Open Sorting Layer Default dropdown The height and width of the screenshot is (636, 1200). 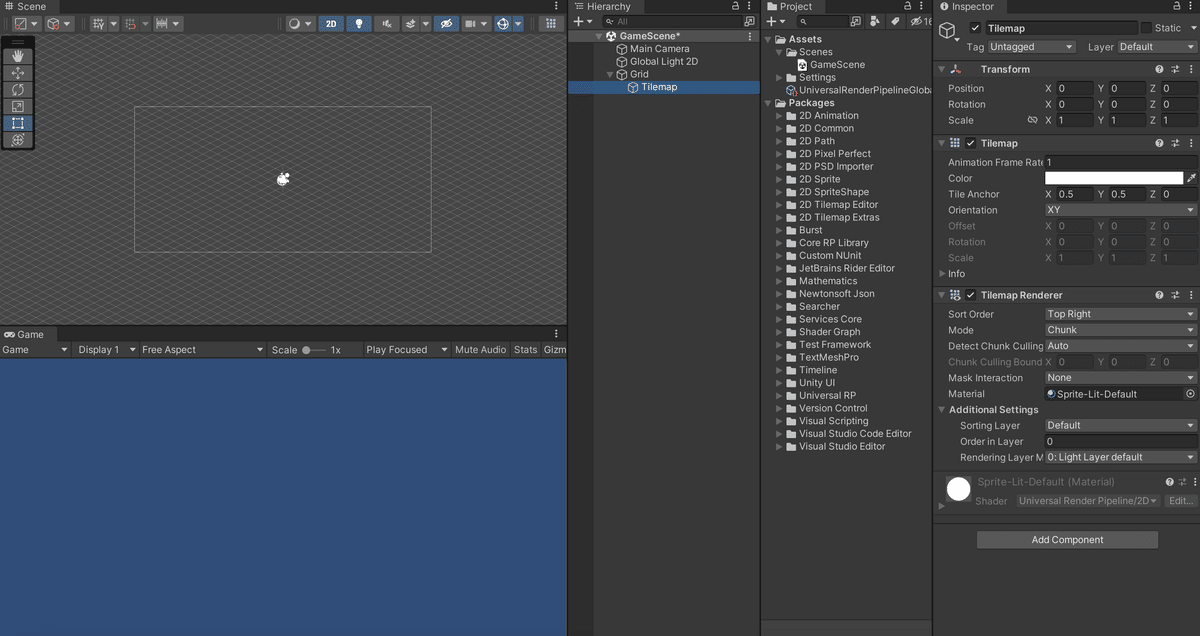[x=1120, y=425]
